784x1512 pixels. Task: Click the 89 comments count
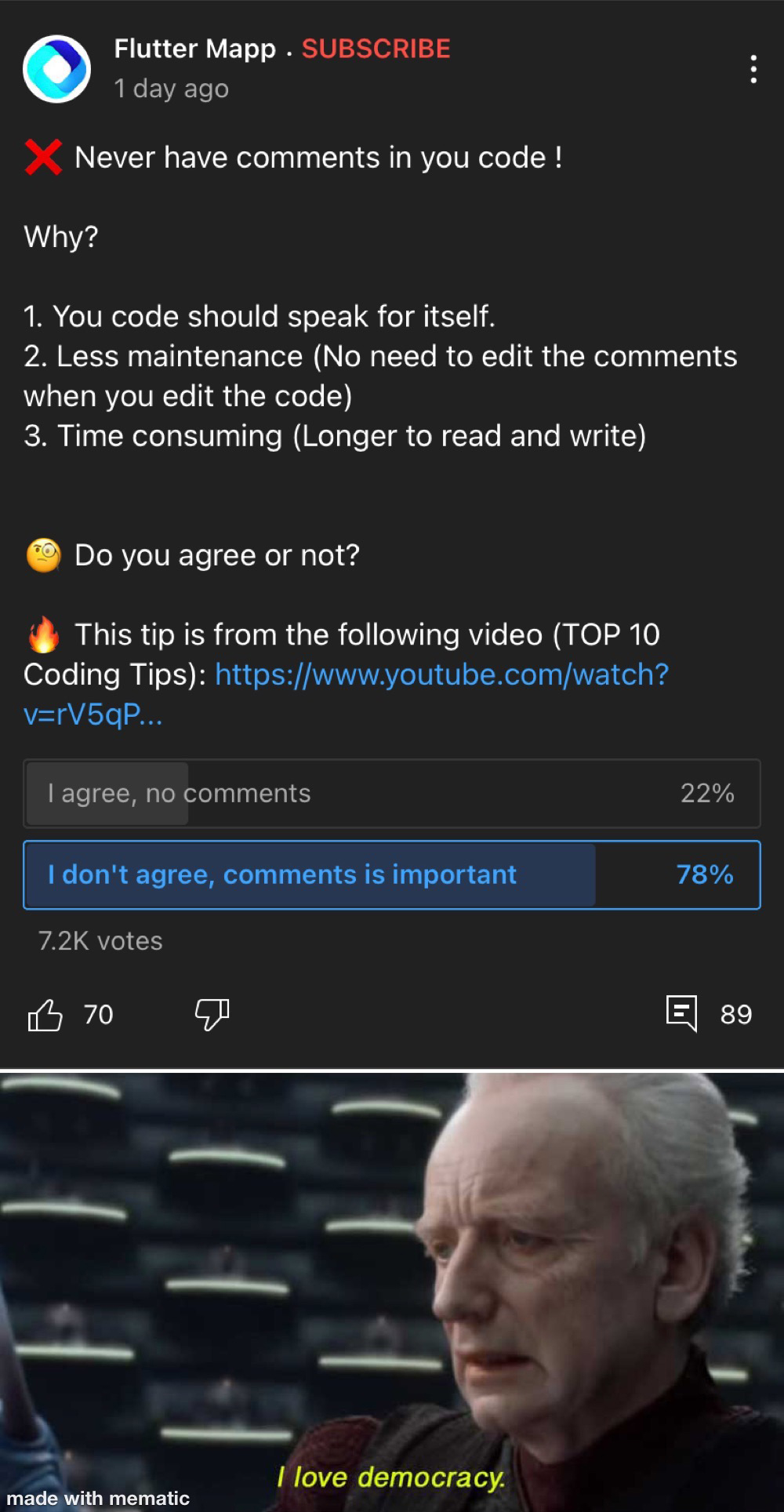(736, 1015)
